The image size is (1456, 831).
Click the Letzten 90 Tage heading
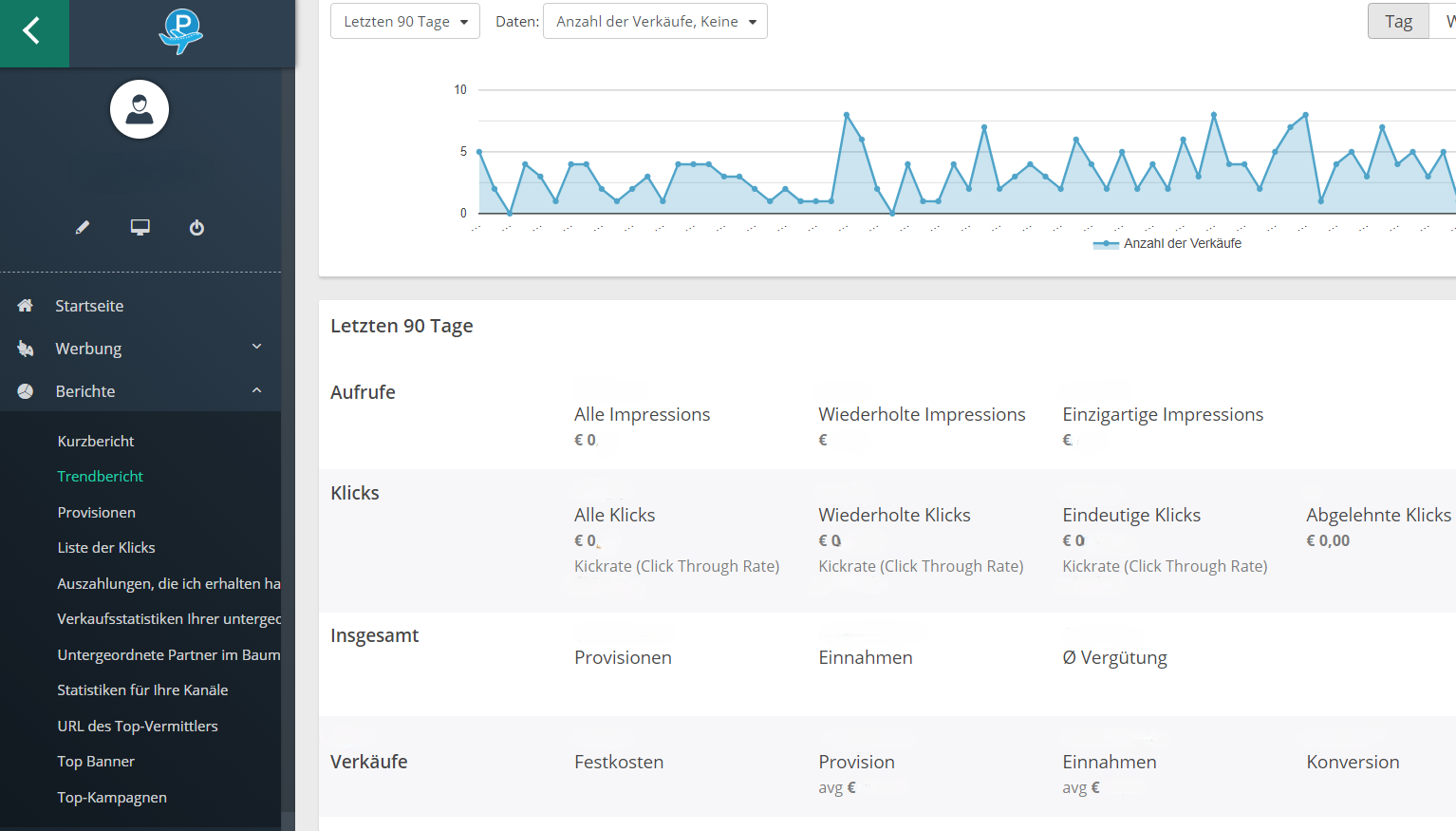point(401,326)
